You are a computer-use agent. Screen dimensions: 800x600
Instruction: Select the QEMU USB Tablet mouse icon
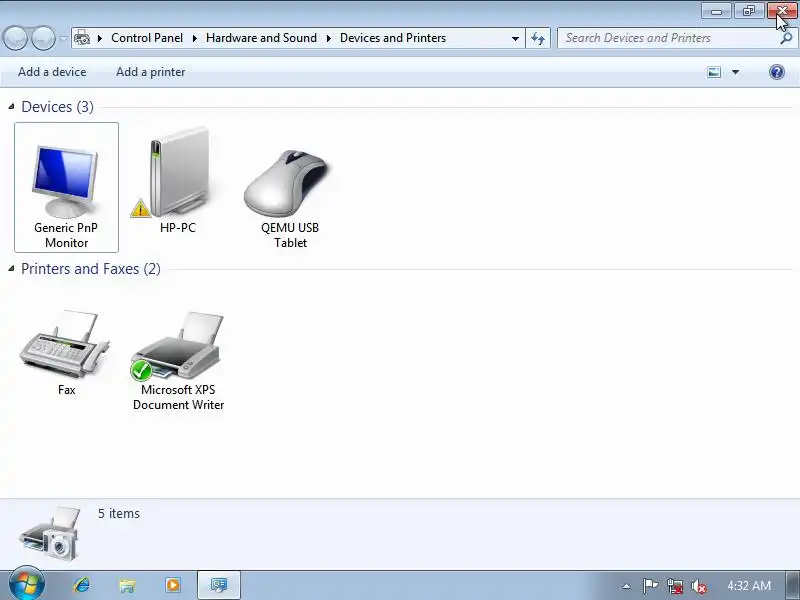click(290, 197)
